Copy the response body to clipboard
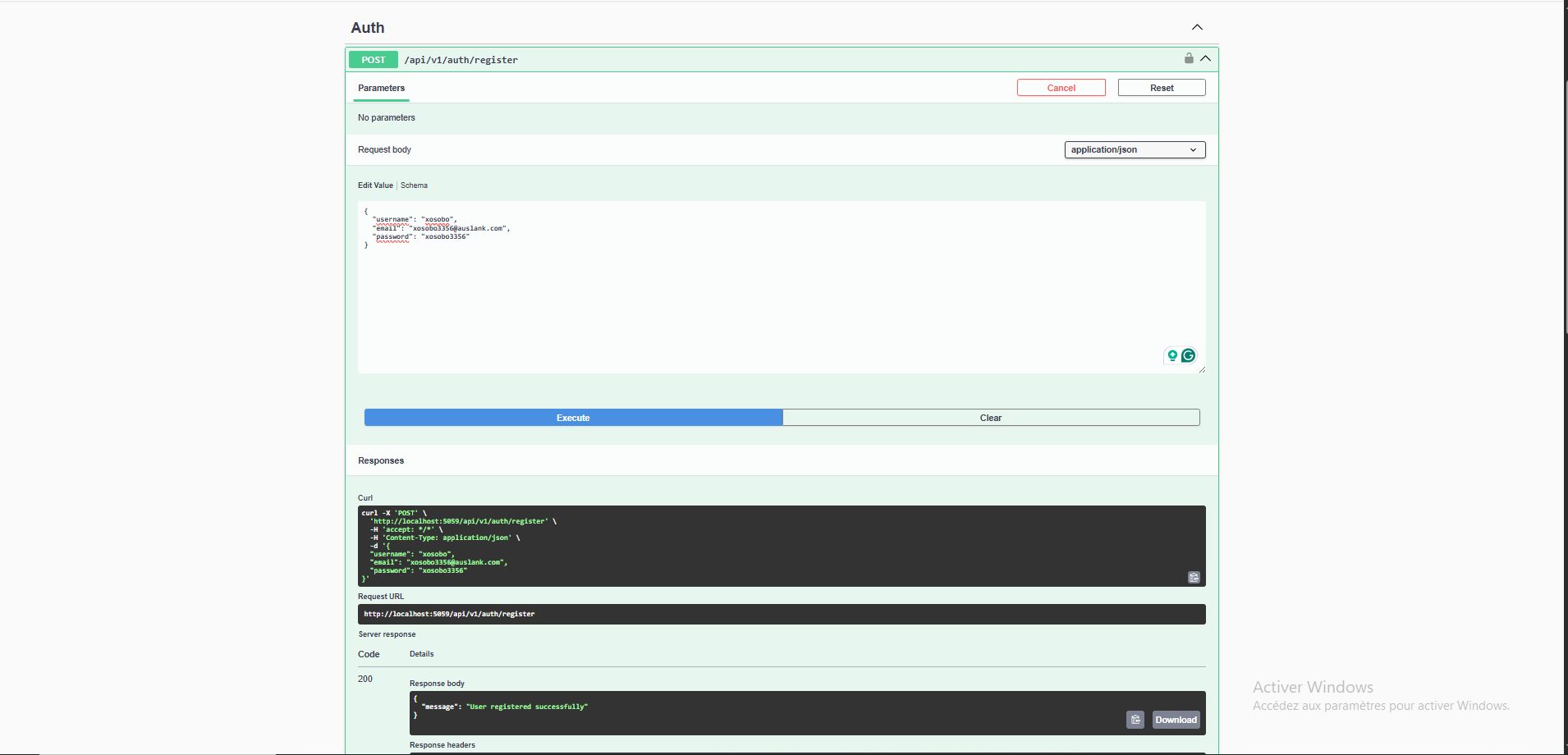Screen dimensions: 1568x755 1135,720
